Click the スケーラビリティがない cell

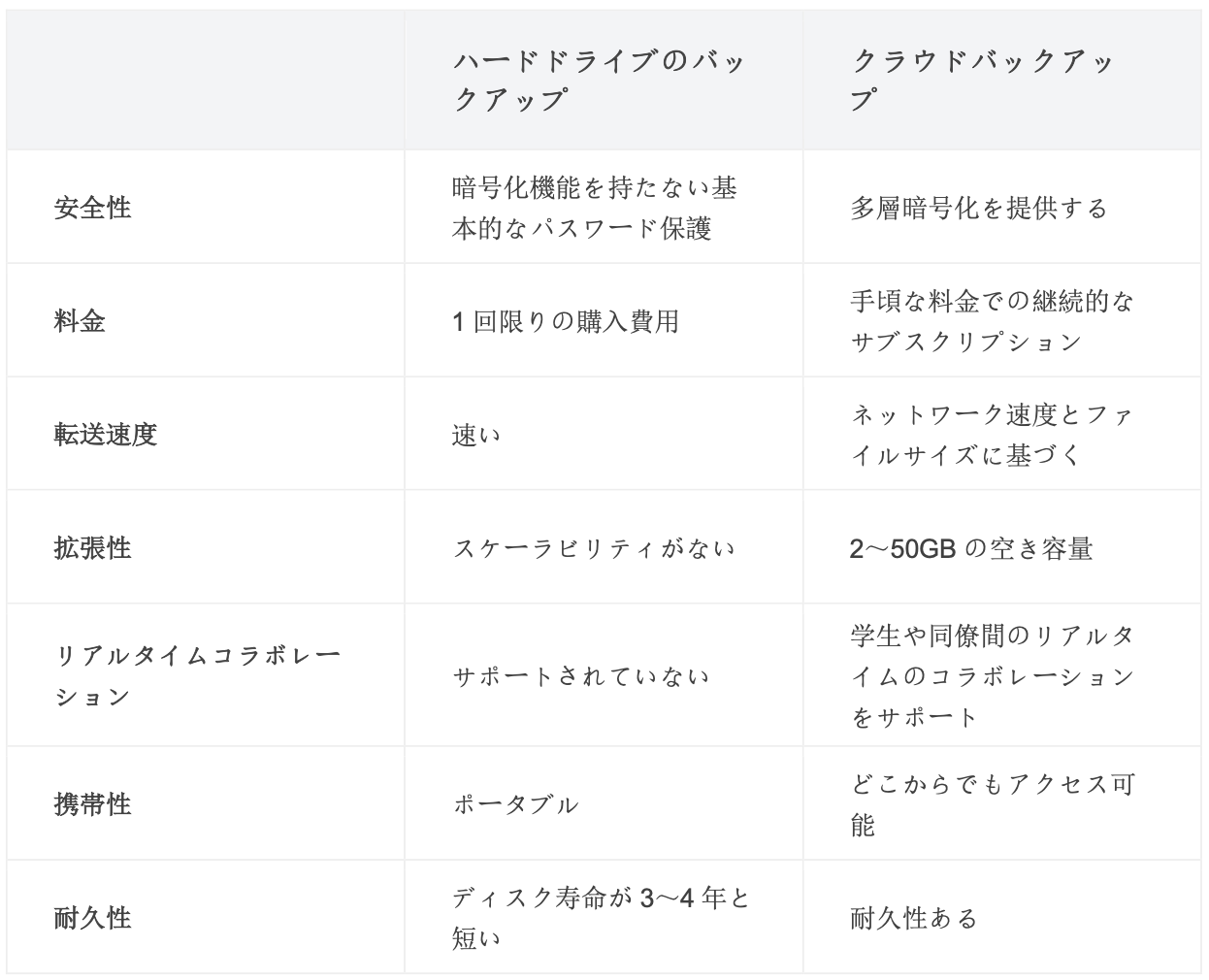[594, 549]
